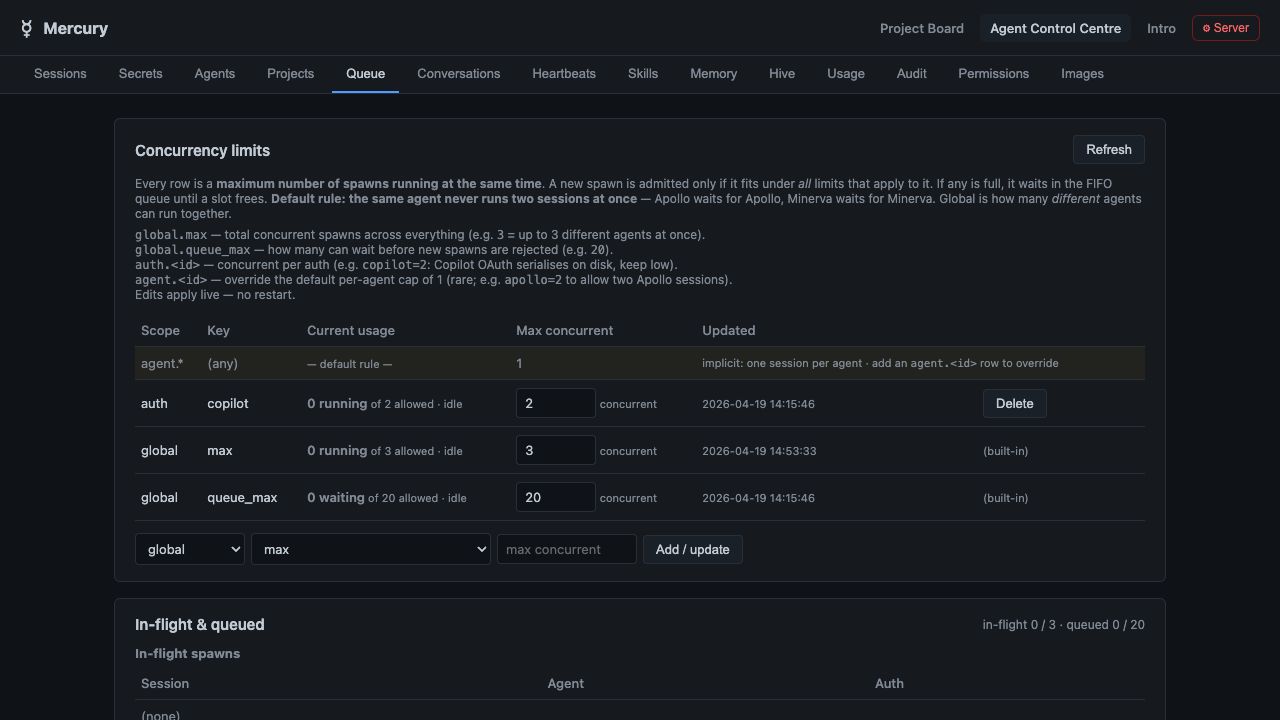This screenshot has width=1280, height=720.
Task: Open Agent Control Centre
Action: click(x=1055, y=28)
